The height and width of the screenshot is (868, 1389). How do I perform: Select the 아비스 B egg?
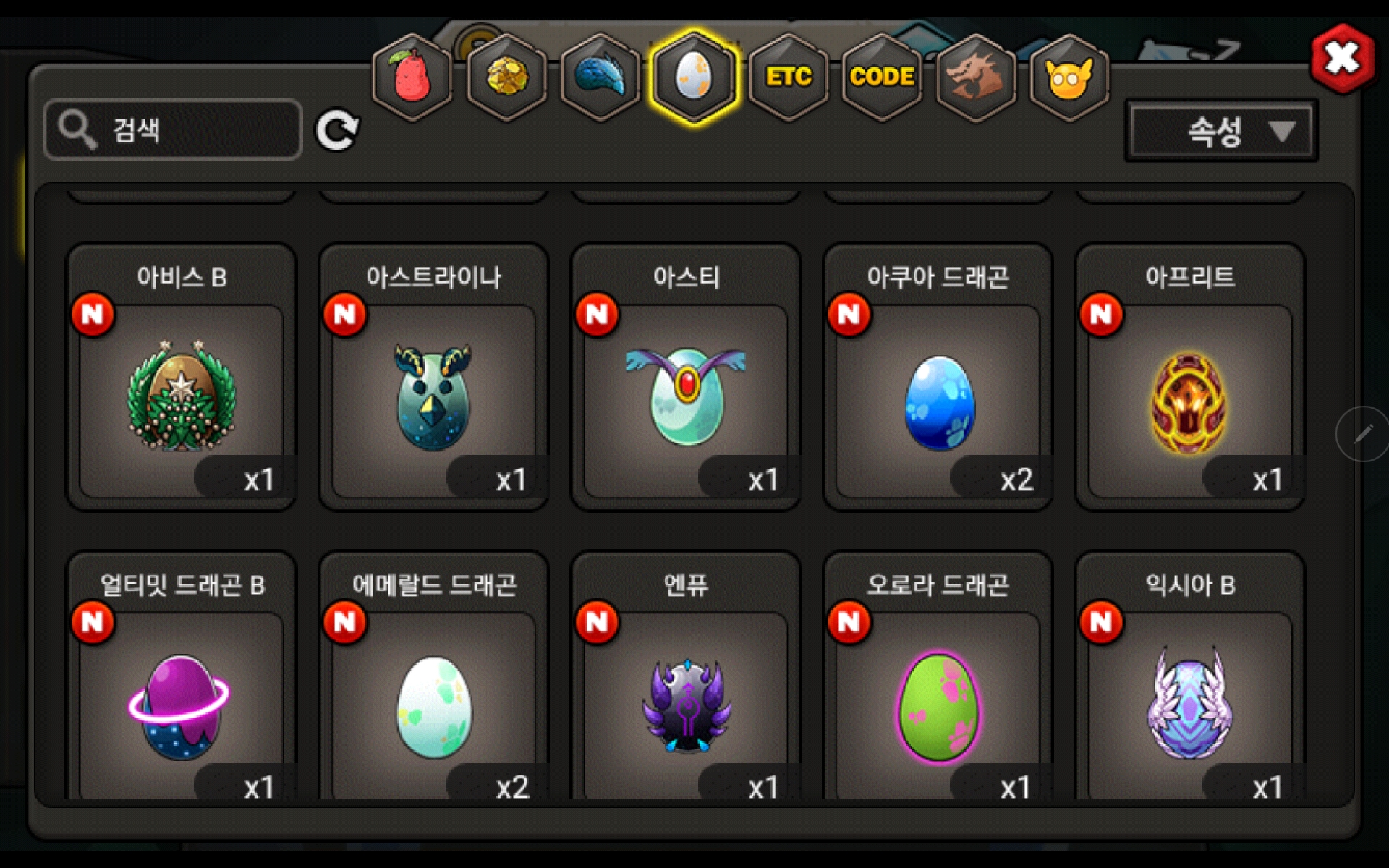[181, 378]
